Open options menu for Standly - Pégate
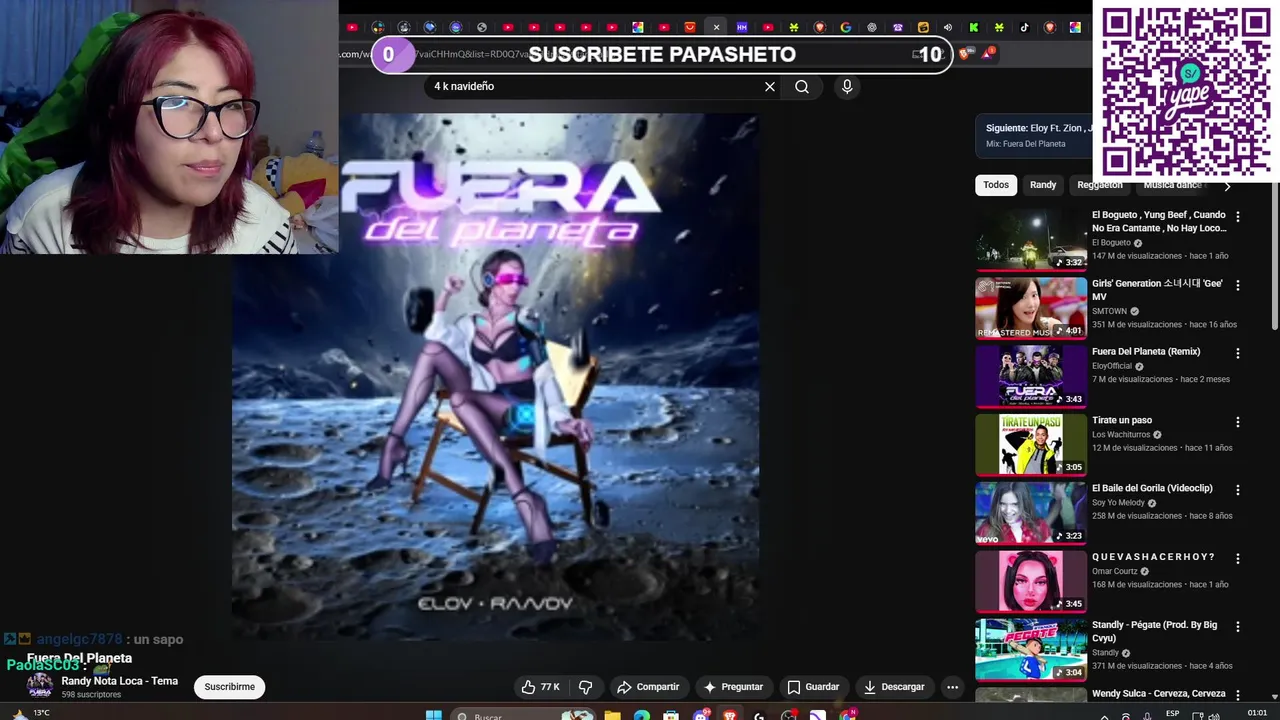 [1238, 627]
